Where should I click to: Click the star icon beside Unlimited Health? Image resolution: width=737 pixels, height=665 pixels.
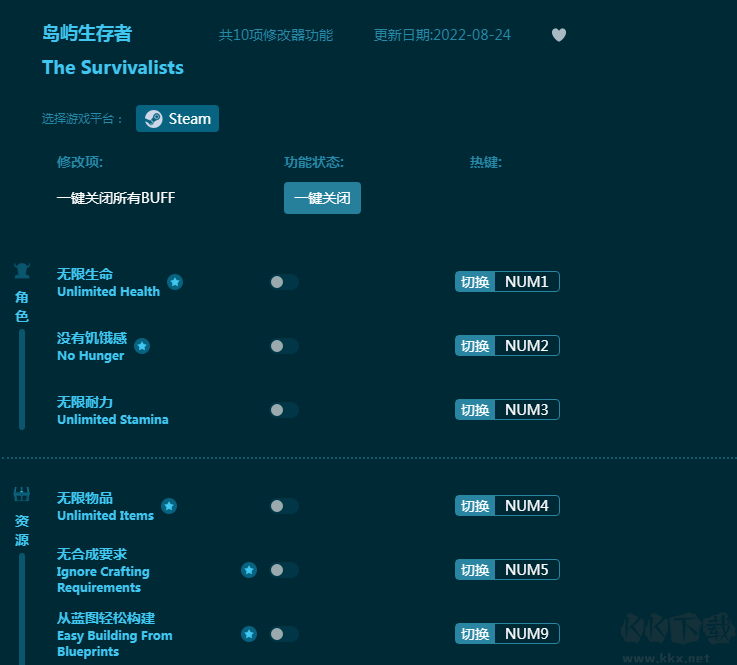(x=175, y=282)
